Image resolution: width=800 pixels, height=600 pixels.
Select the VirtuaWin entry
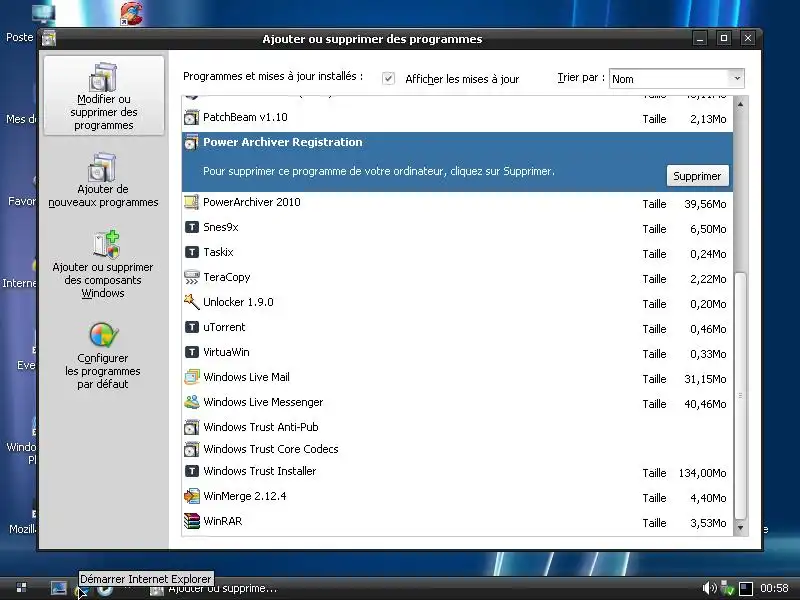coord(457,353)
